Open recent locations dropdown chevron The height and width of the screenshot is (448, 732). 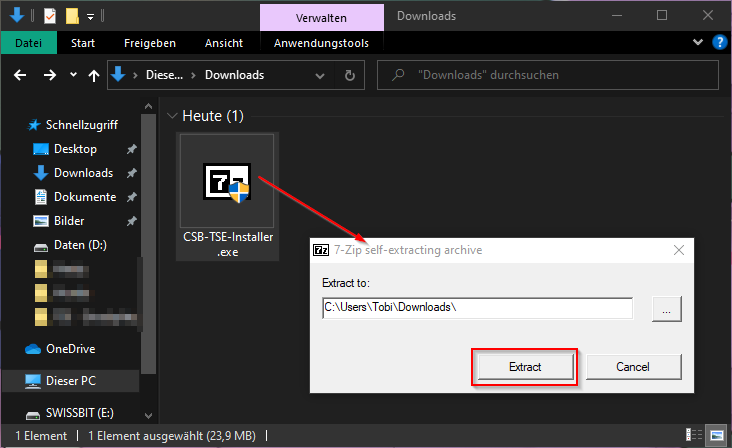[x=73, y=74]
